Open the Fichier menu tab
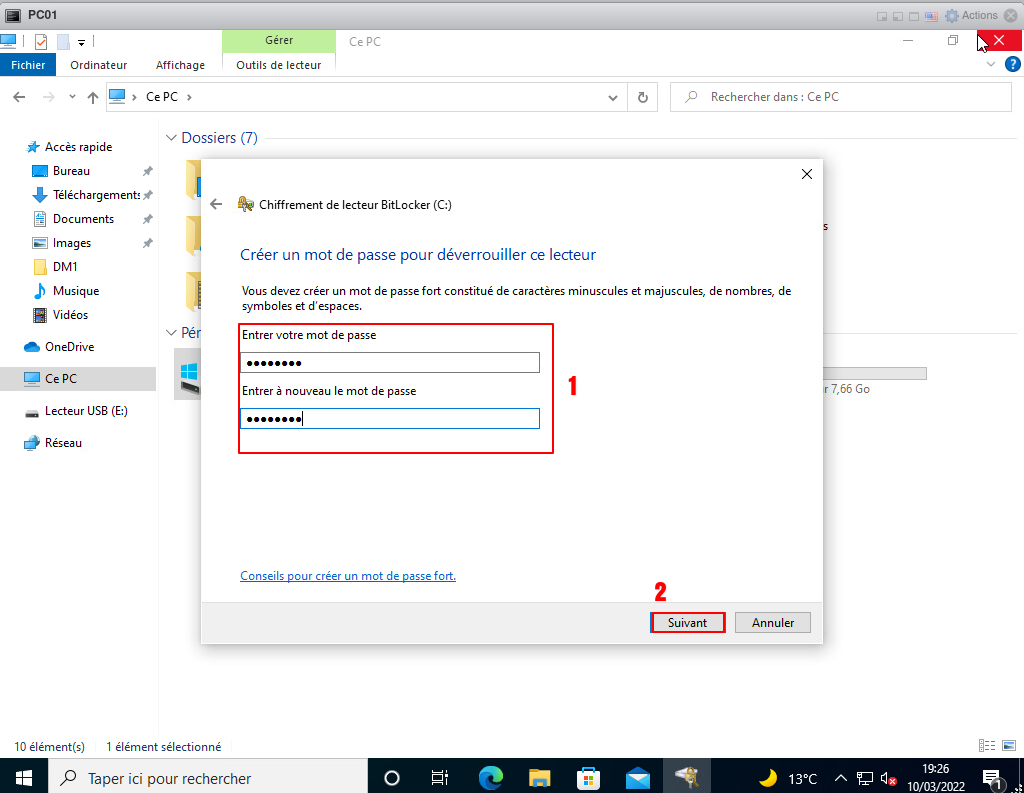 tap(28, 65)
